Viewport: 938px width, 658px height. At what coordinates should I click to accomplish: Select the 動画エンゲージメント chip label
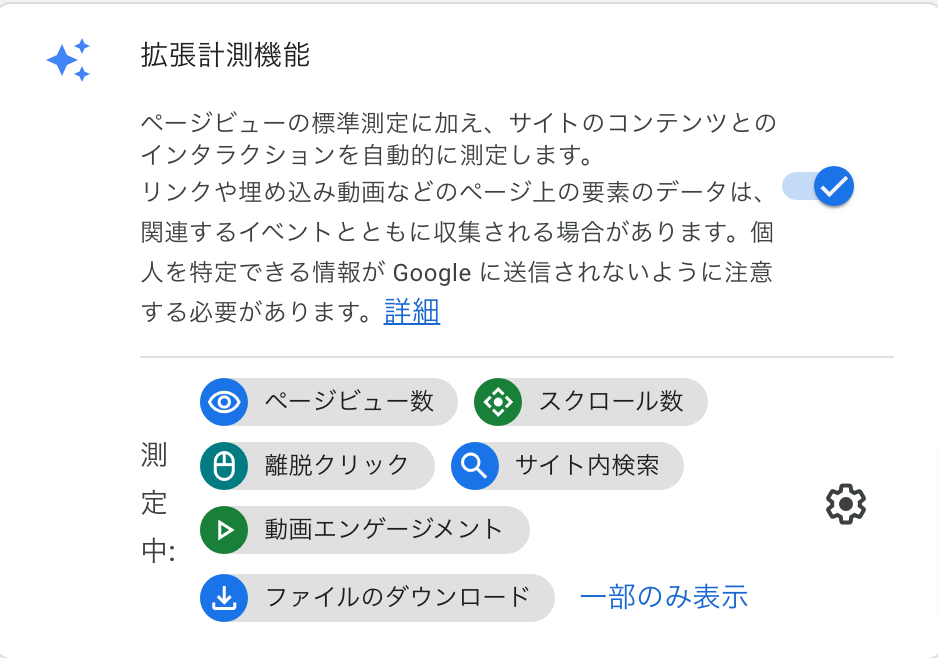(x=384, y=529)
